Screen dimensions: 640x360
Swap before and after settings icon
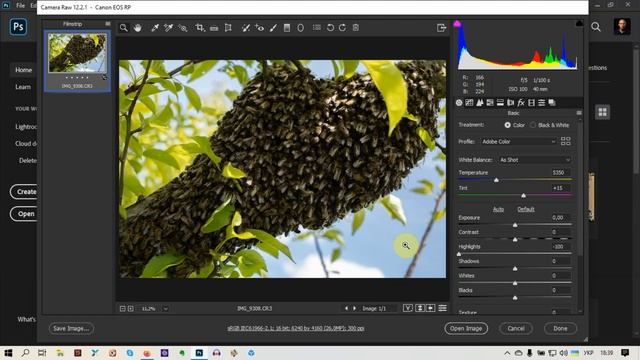coord(420,308)
